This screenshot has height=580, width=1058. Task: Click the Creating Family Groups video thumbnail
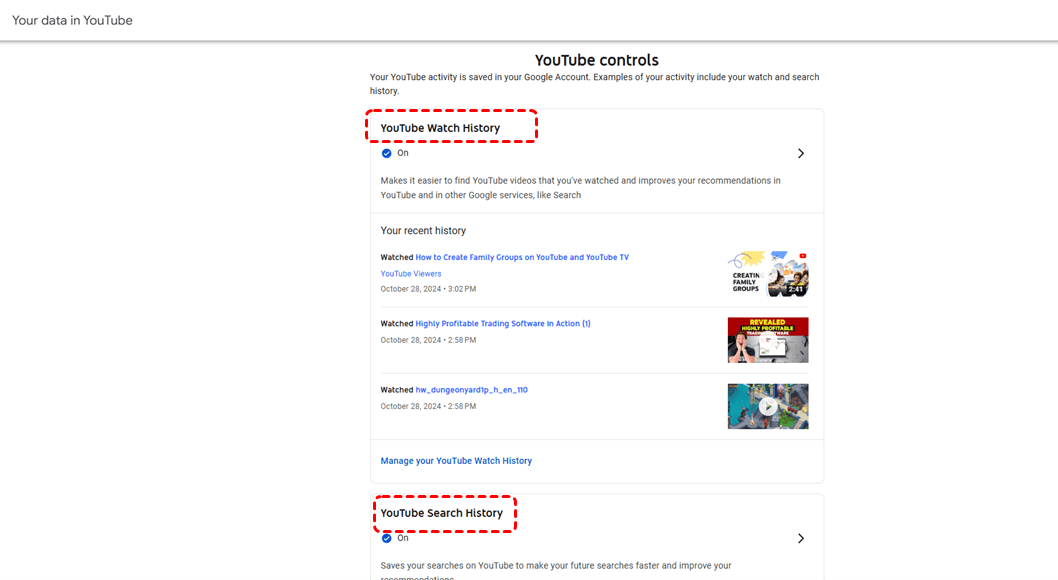(768, 273)
